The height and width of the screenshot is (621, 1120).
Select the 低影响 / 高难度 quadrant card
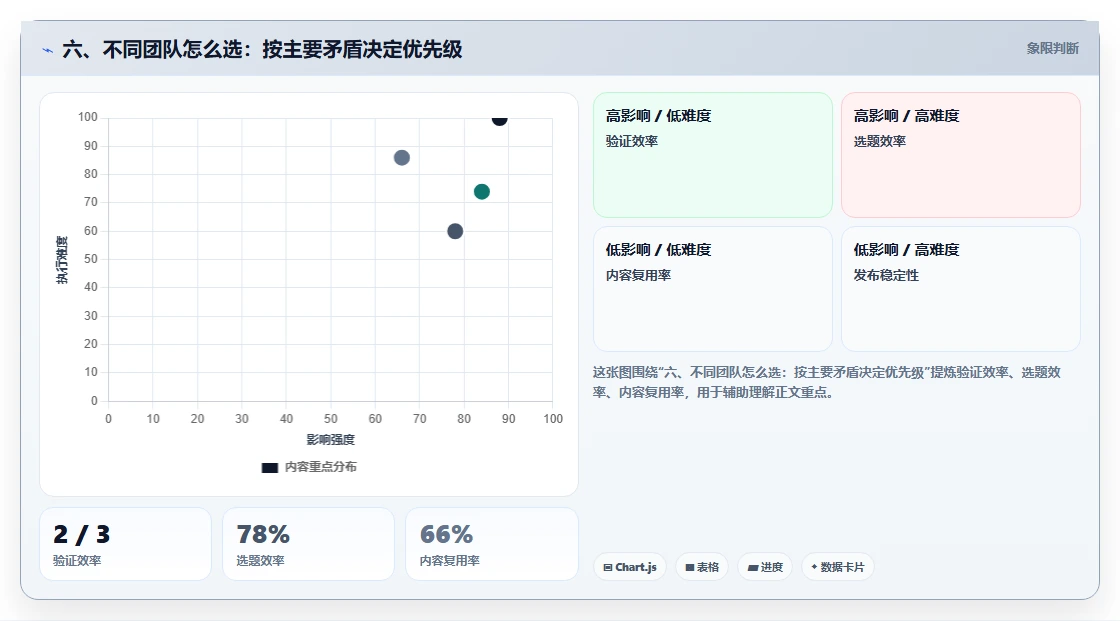961,289
